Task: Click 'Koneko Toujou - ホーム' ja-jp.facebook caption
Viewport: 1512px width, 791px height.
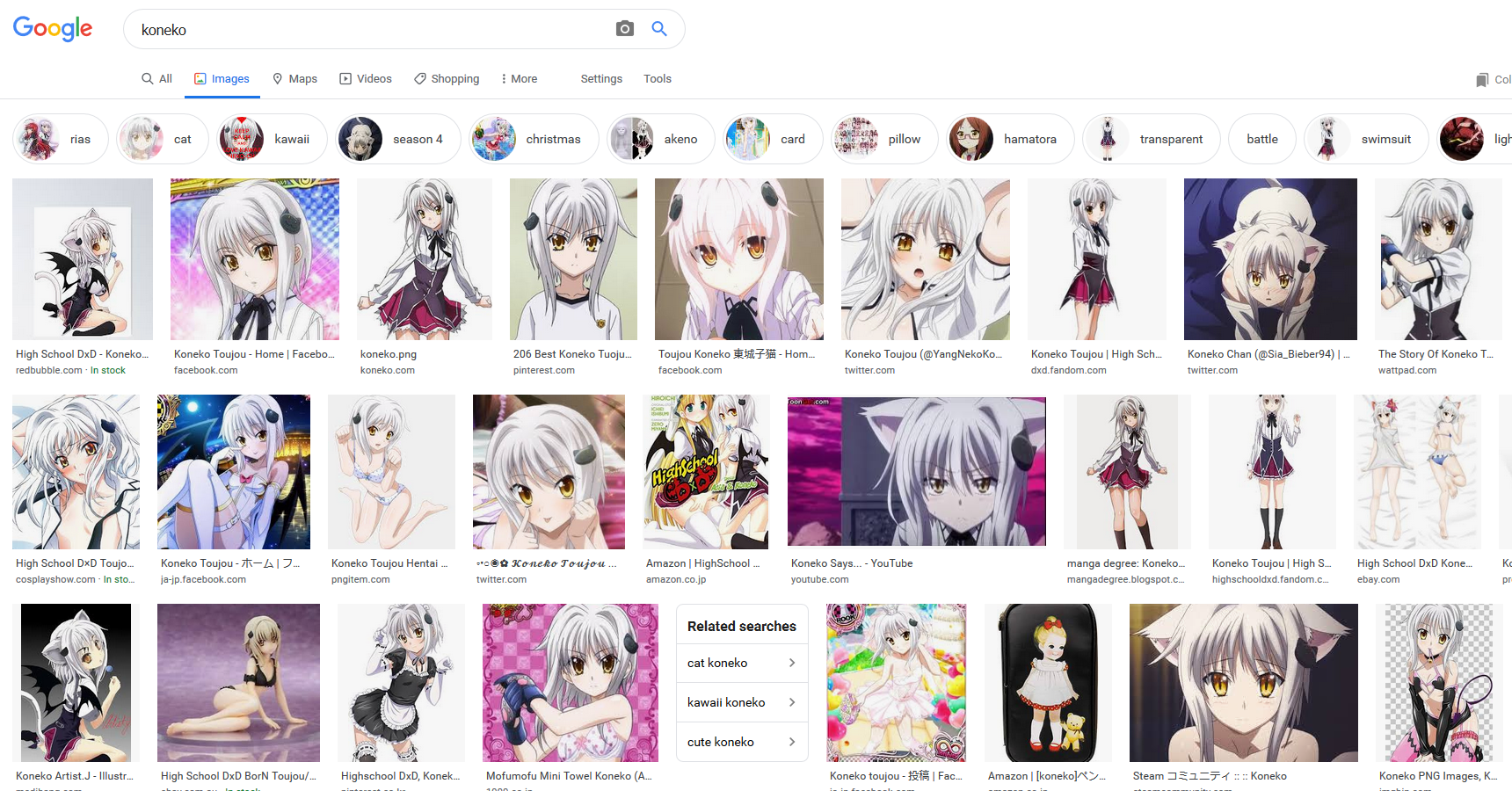Action: click(x=230, y=563)
